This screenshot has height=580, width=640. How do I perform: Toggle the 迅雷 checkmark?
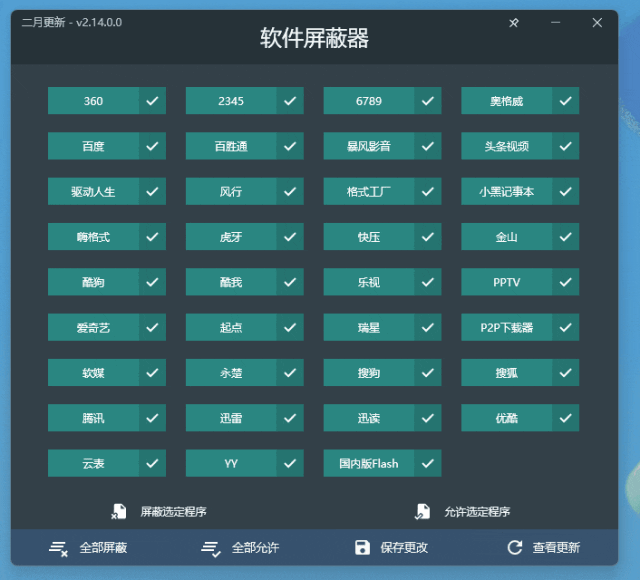click(x=290, y=418)
